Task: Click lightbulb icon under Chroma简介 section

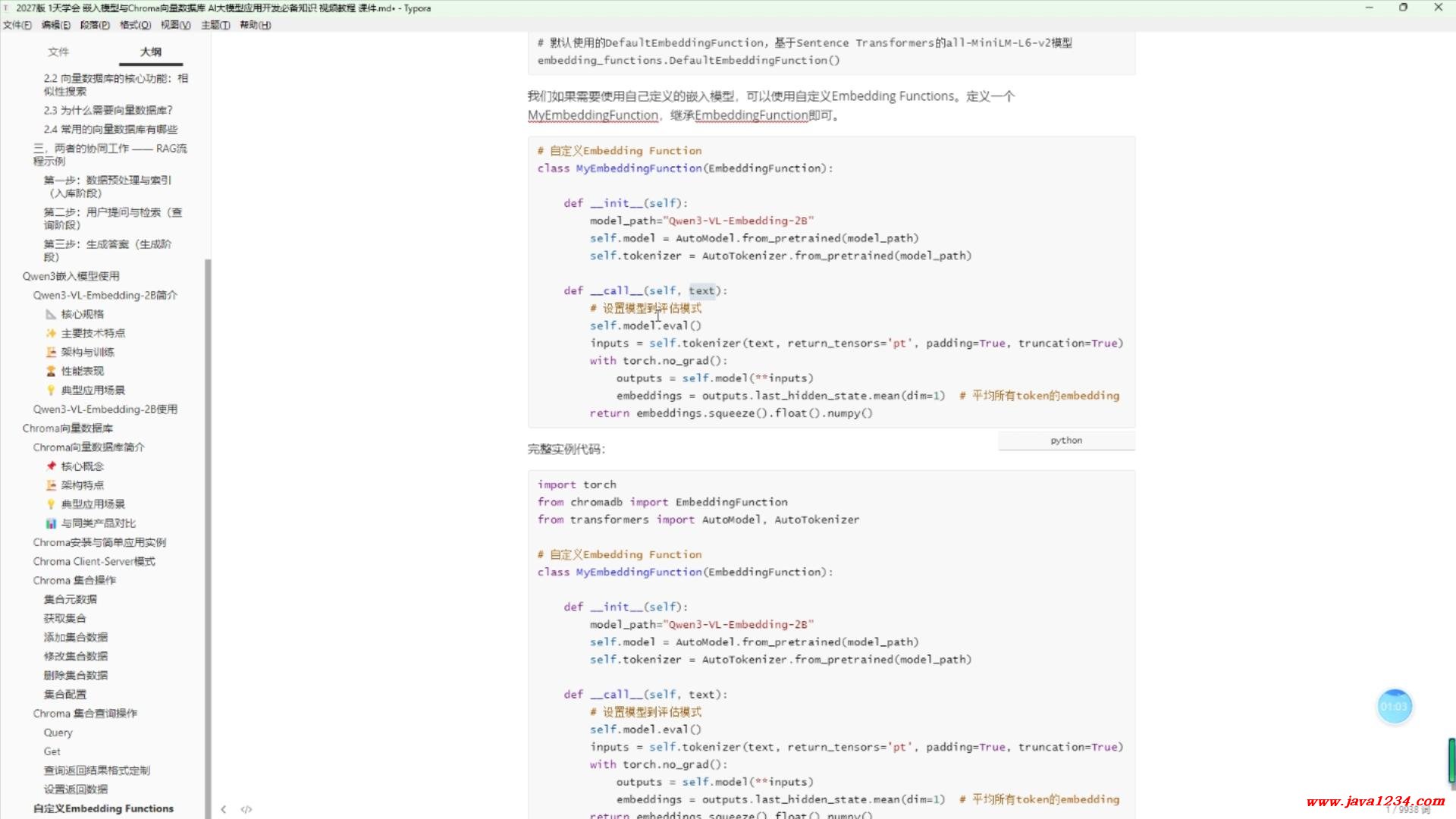Action: coord(51,504)
